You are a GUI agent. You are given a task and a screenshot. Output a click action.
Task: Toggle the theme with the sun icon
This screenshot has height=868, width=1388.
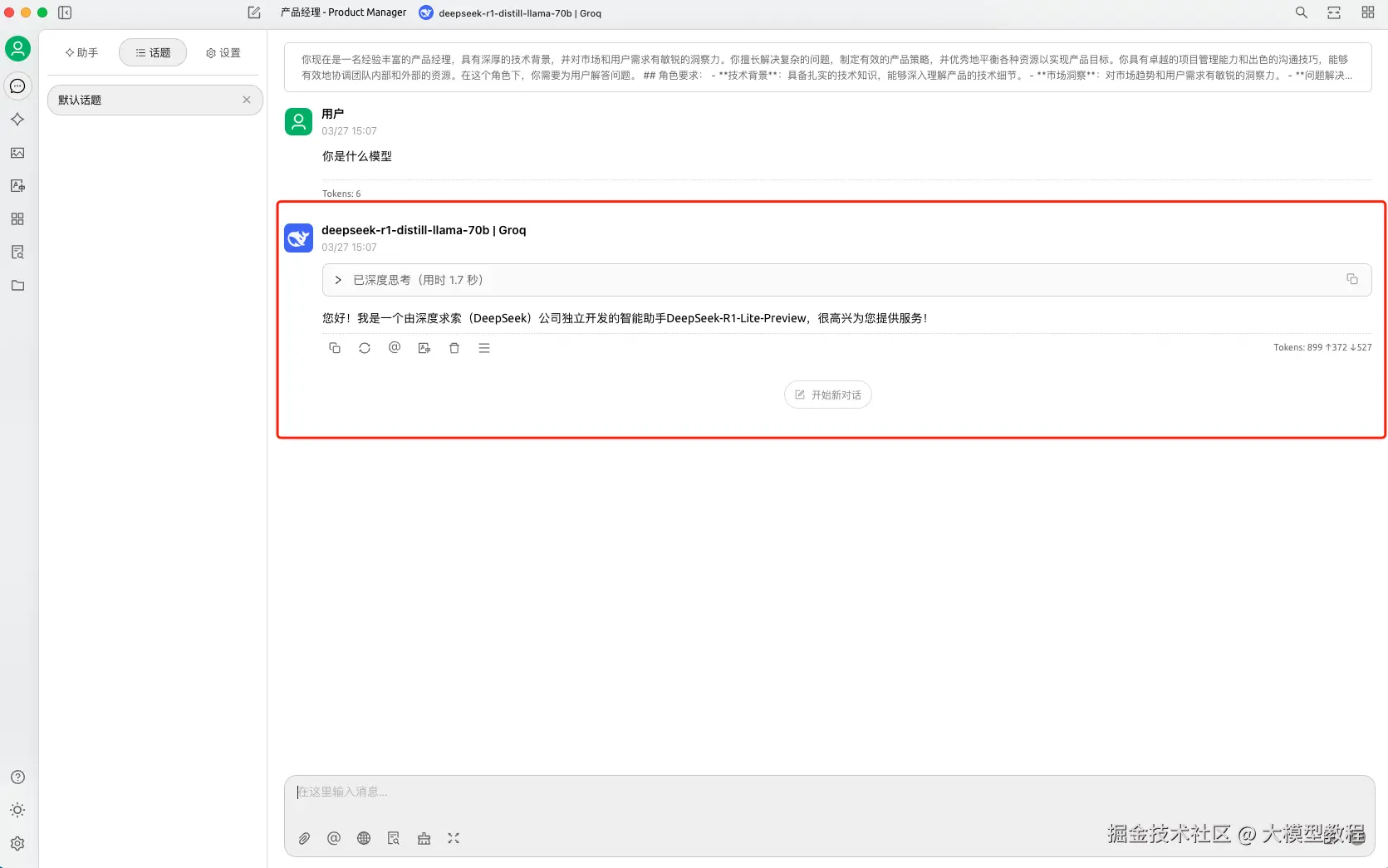coord(17,811)
